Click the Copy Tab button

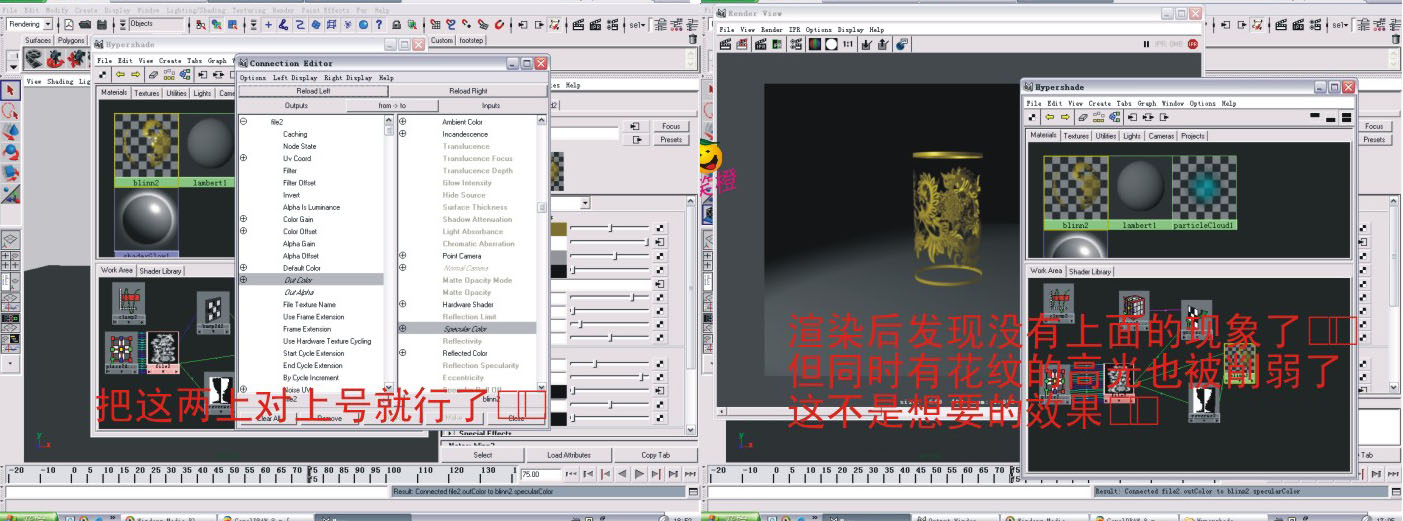tap(655, 455)
